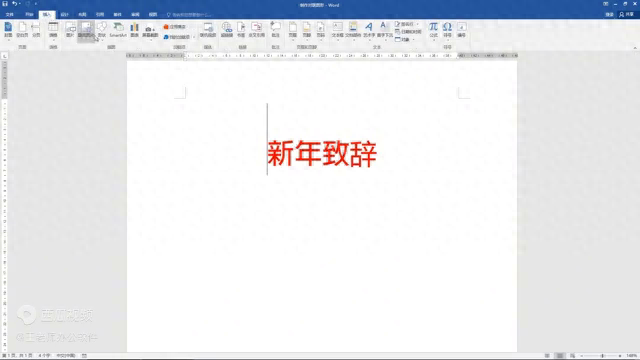Click the word count in status bar
Screen dimensions: 640x360
coord(44,356)
